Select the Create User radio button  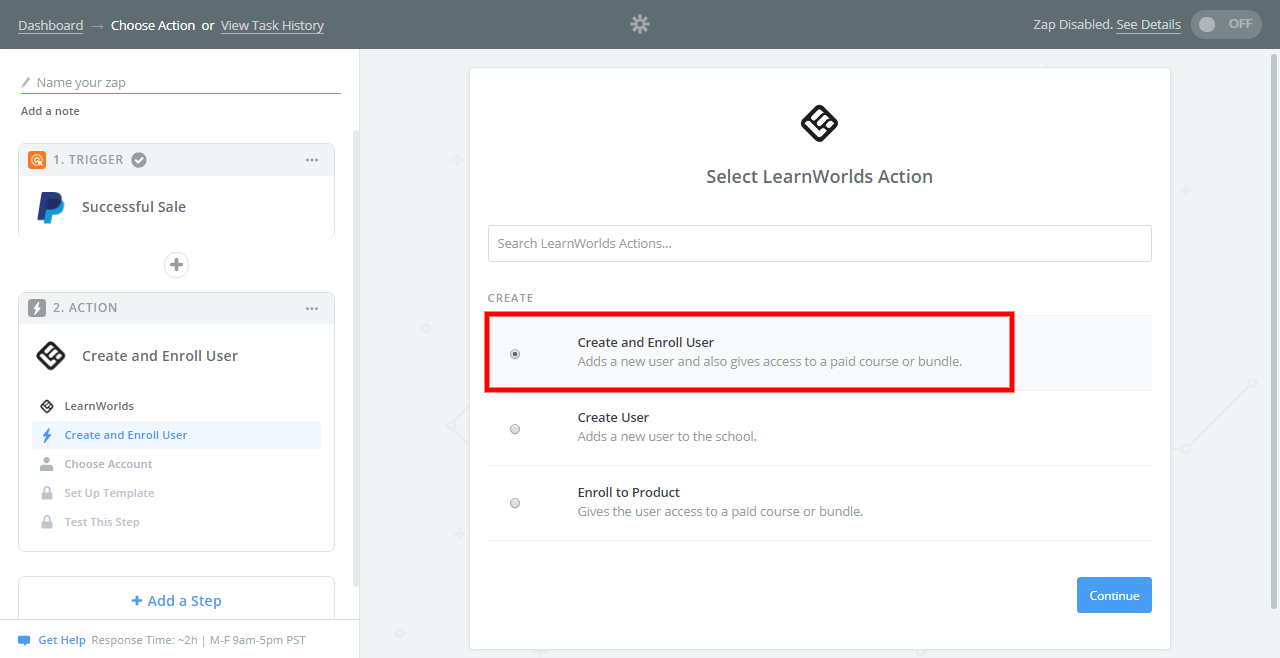(x=515, y=429)
